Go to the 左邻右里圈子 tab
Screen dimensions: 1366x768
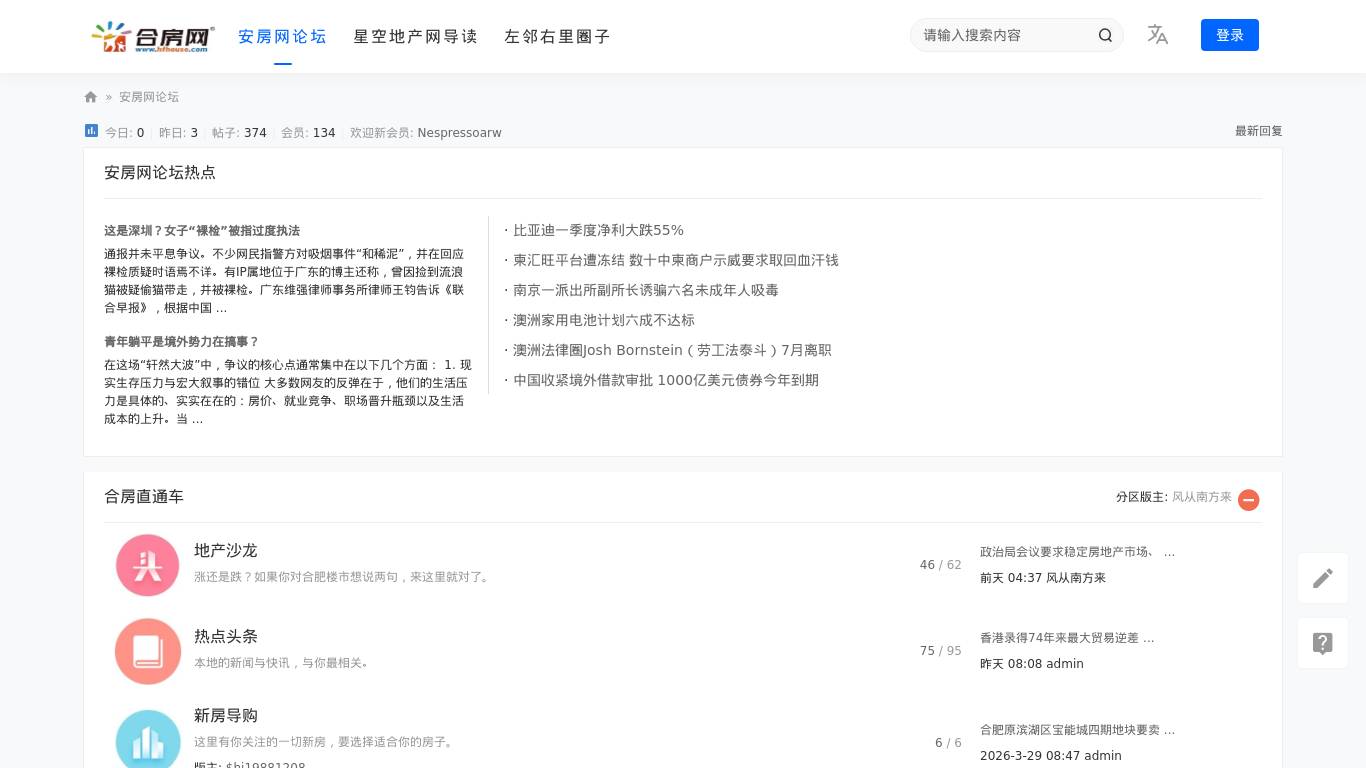557,37
